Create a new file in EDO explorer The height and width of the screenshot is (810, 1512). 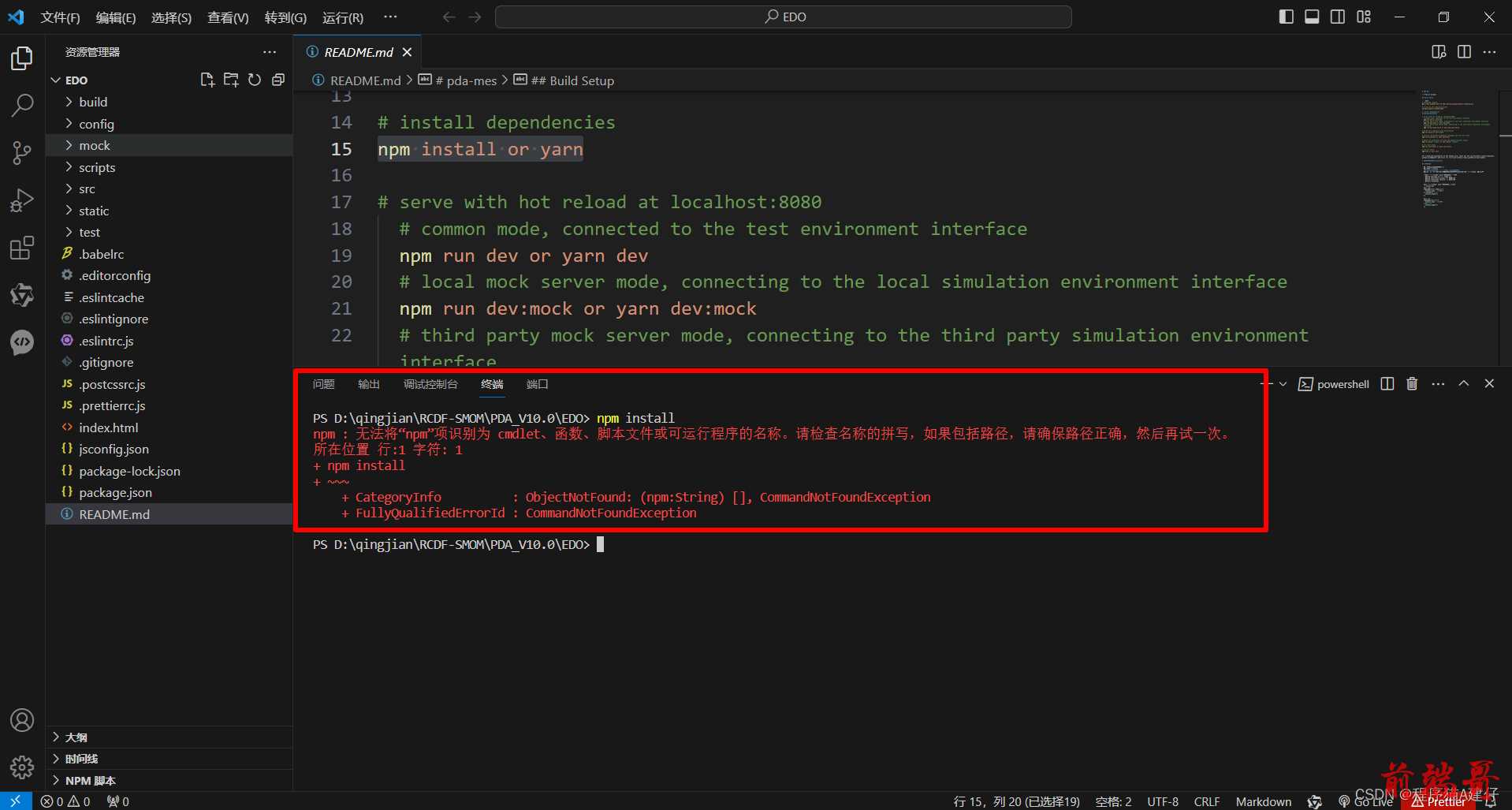point(207,80)
